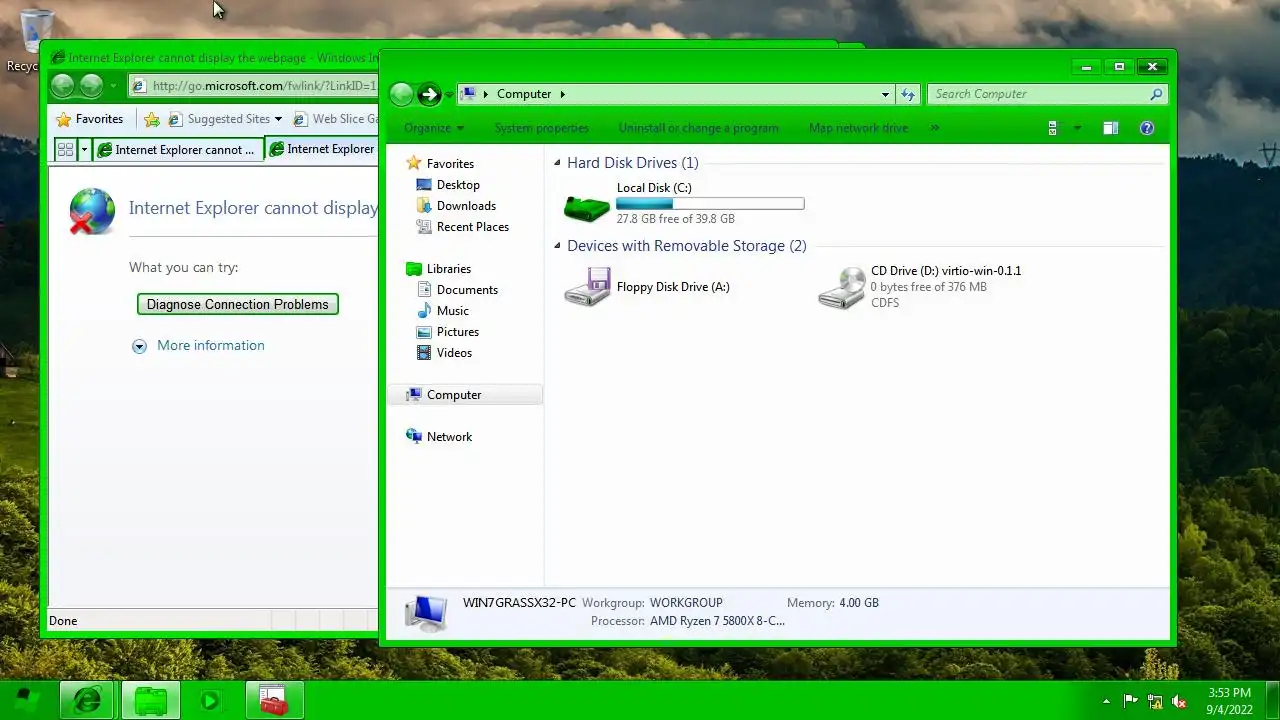Show hidden tray icons
Viewport: 1280px width, 720px height.
tap(1105, 701)
